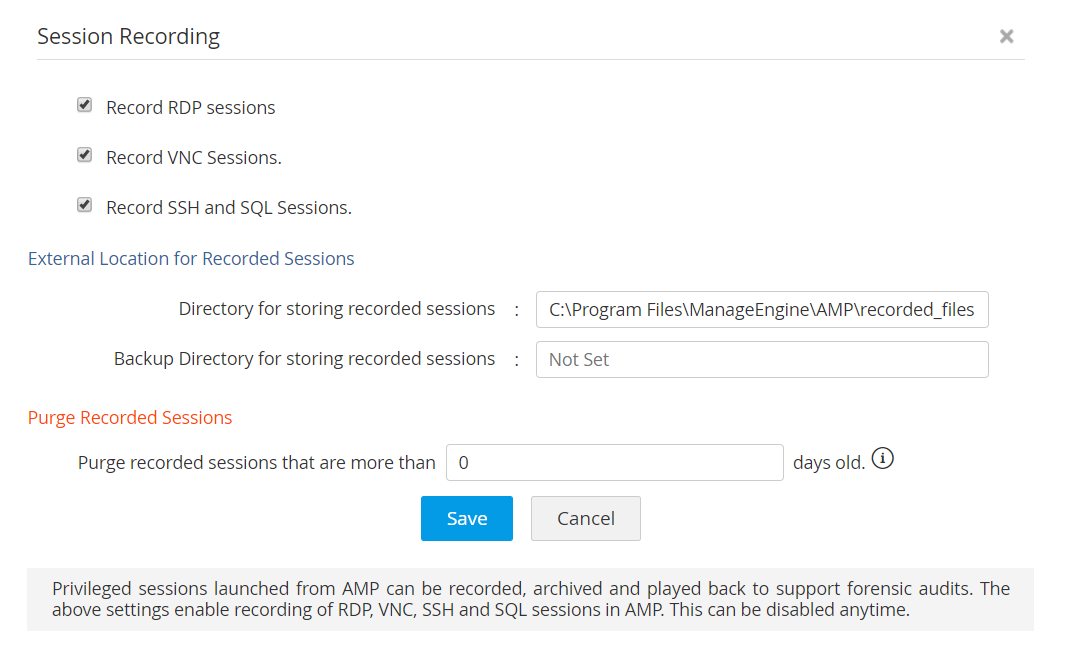Click the "Record RDP sessions" label text
Viewport: 1068px width, 653px height.
pyautogui.click(x=190, y=107)
